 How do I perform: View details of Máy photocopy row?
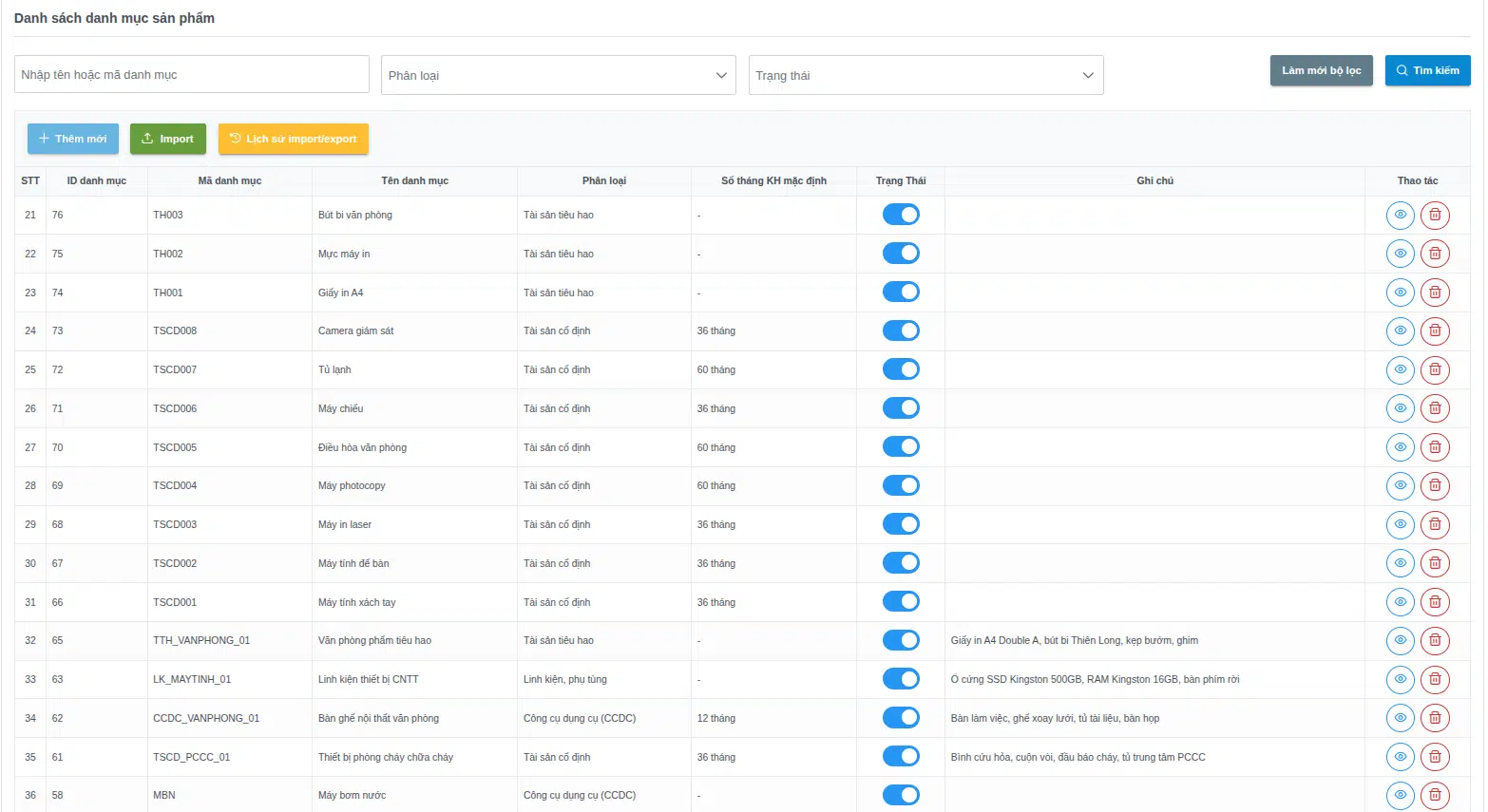pyautogui.click(x=1400, y=485)
